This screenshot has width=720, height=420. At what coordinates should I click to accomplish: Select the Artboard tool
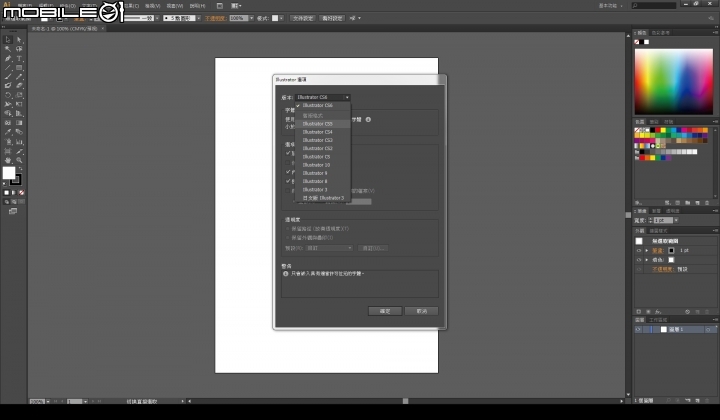click(x=8, y=151)
